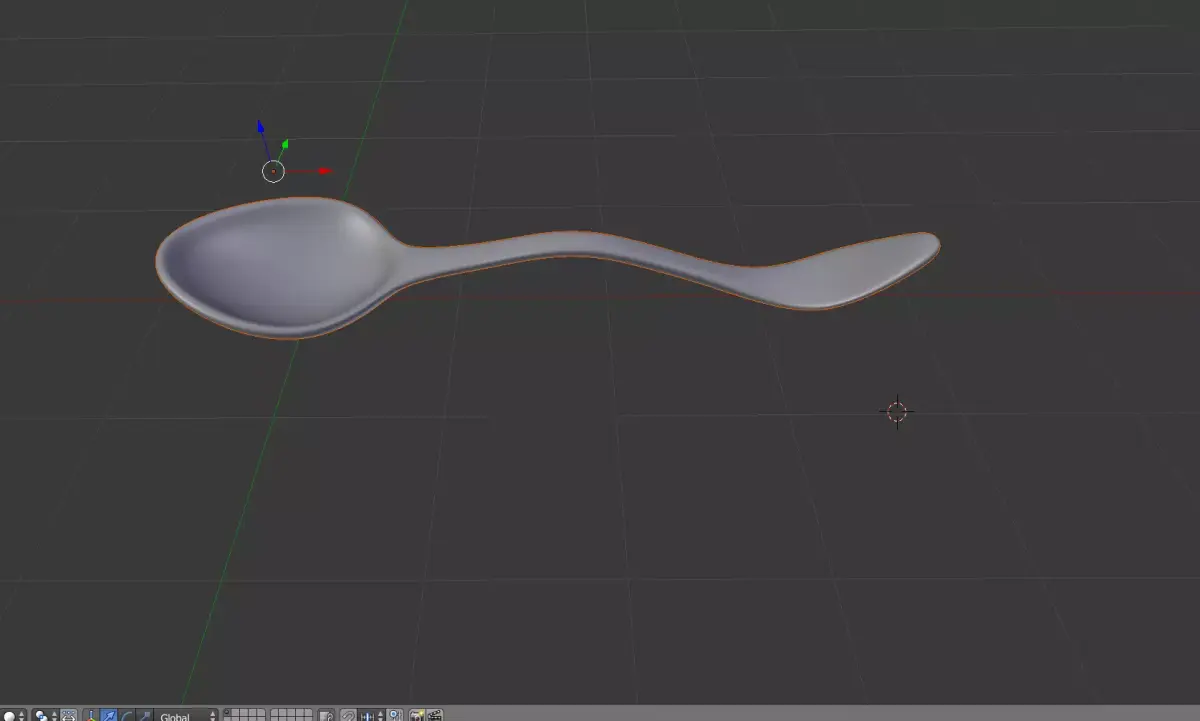Toggle the manipulate center points button

tap(69, 714)
